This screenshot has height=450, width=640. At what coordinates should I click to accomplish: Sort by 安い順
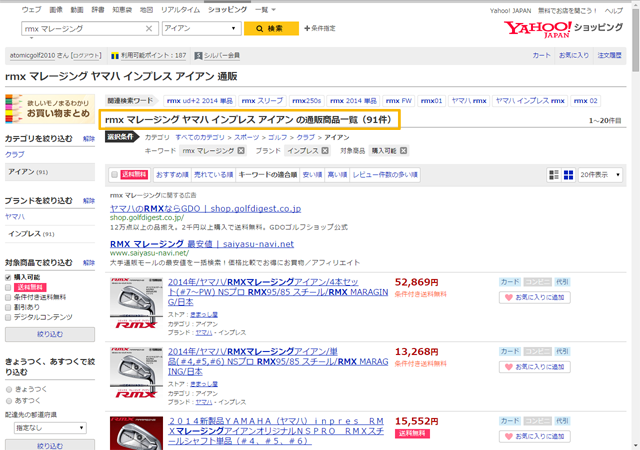click(x=312, y=175)
